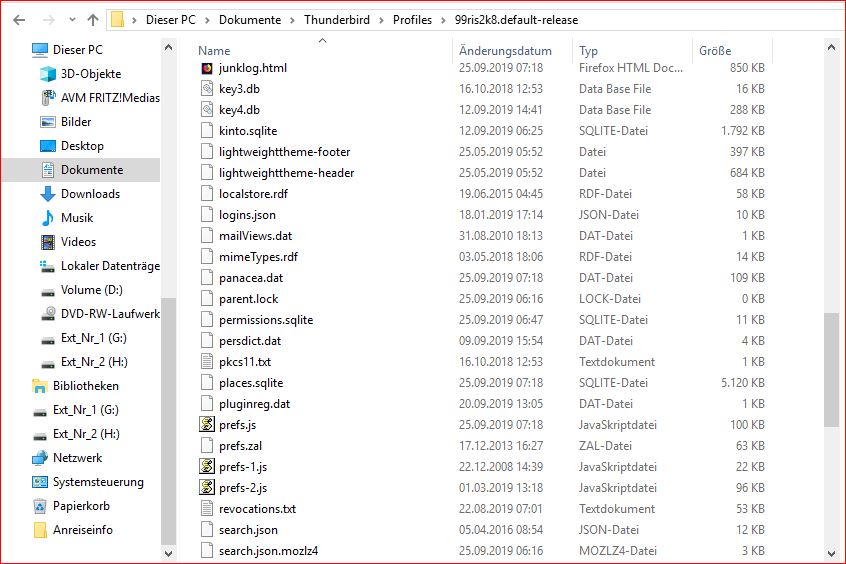Select persdict.dat file
The image size is (846, 564).
coord(250,341)
